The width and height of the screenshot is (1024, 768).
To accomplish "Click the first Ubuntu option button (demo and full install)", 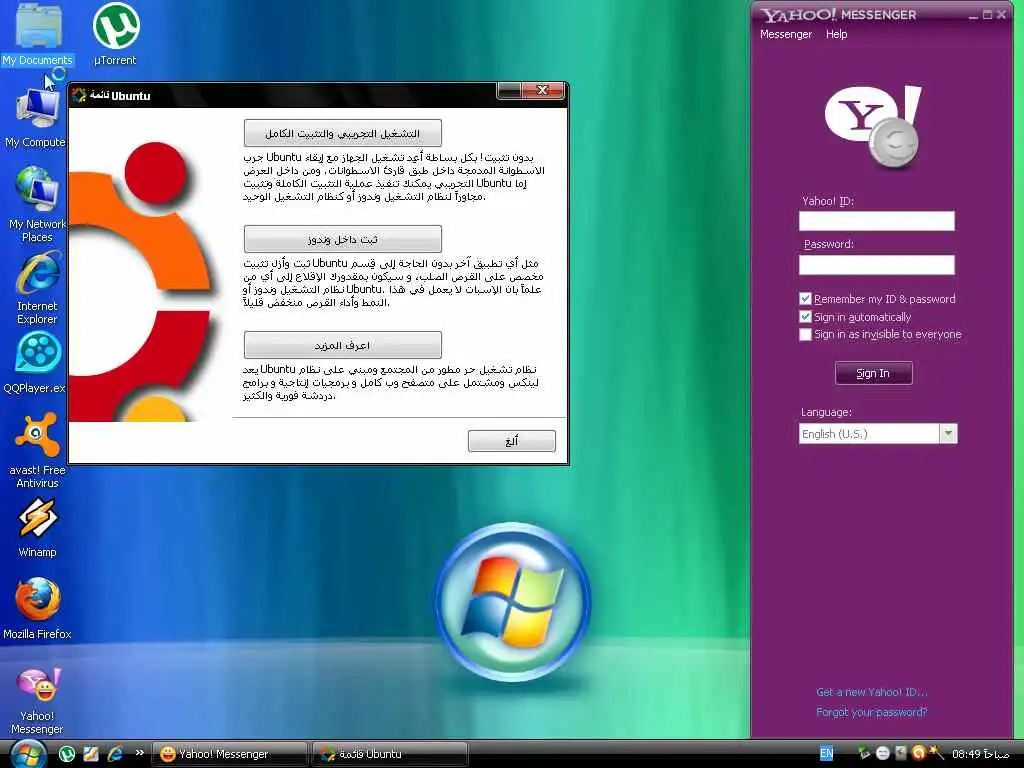I will tap(342, 133).
